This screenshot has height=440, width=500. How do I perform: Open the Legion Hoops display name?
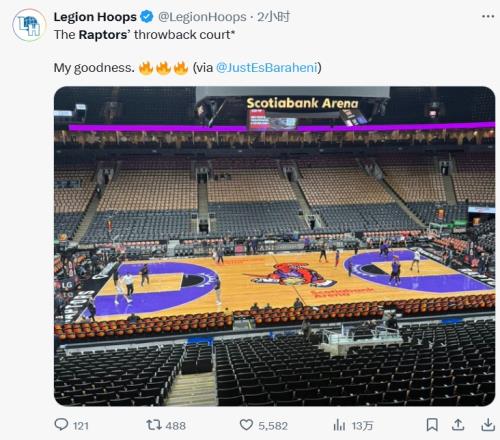tap(95, 17)
